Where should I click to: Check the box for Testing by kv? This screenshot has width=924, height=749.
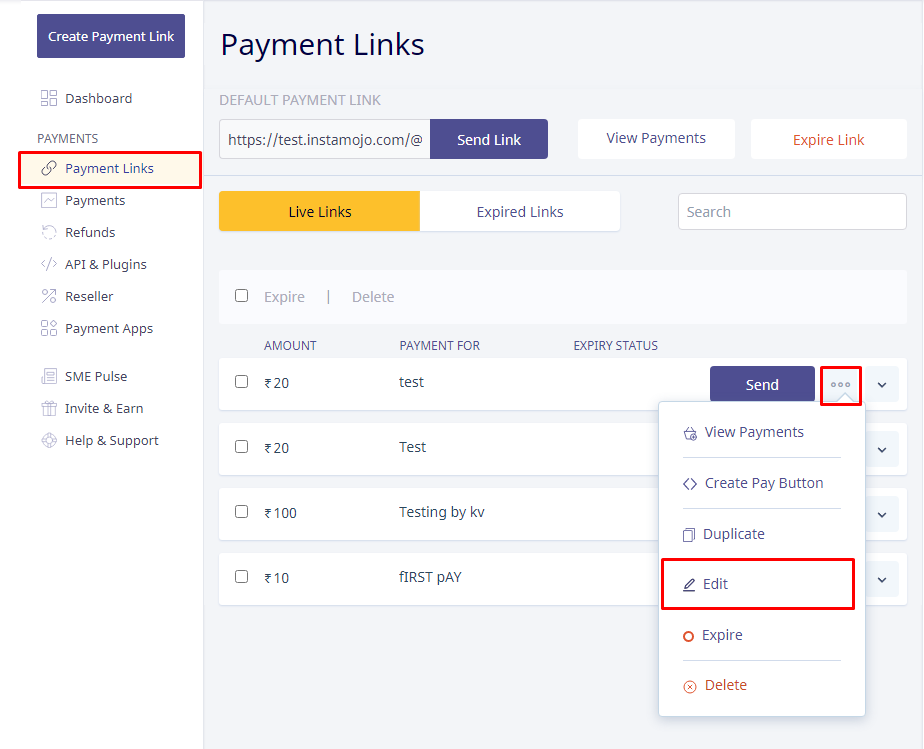click(x=241, y=512)
